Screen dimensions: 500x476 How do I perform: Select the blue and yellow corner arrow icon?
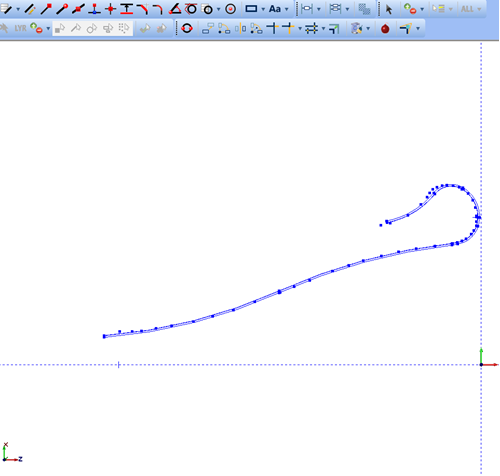[406, 28]
